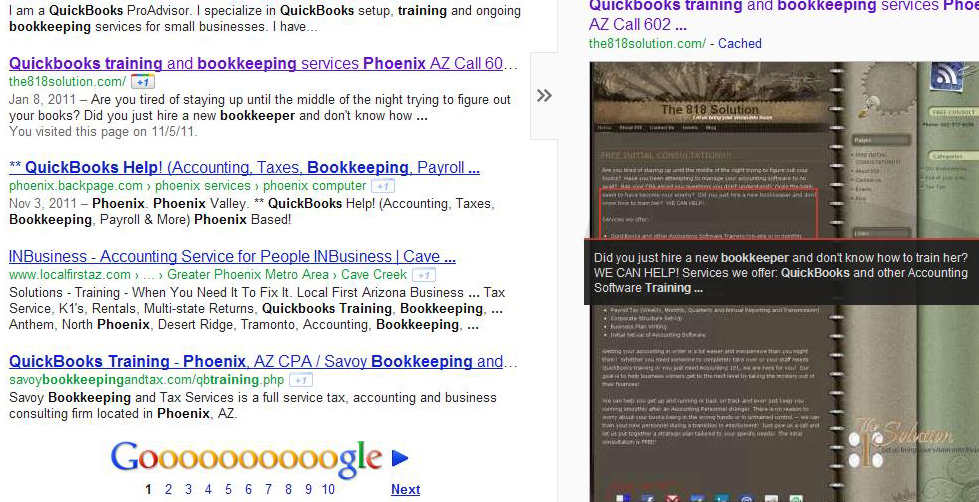Image resolution: width=979 pixels, height=502 pixels.
Task: Click the 'Cave Creek' breadcrumb in green
Action: click(x=374, y=275)
